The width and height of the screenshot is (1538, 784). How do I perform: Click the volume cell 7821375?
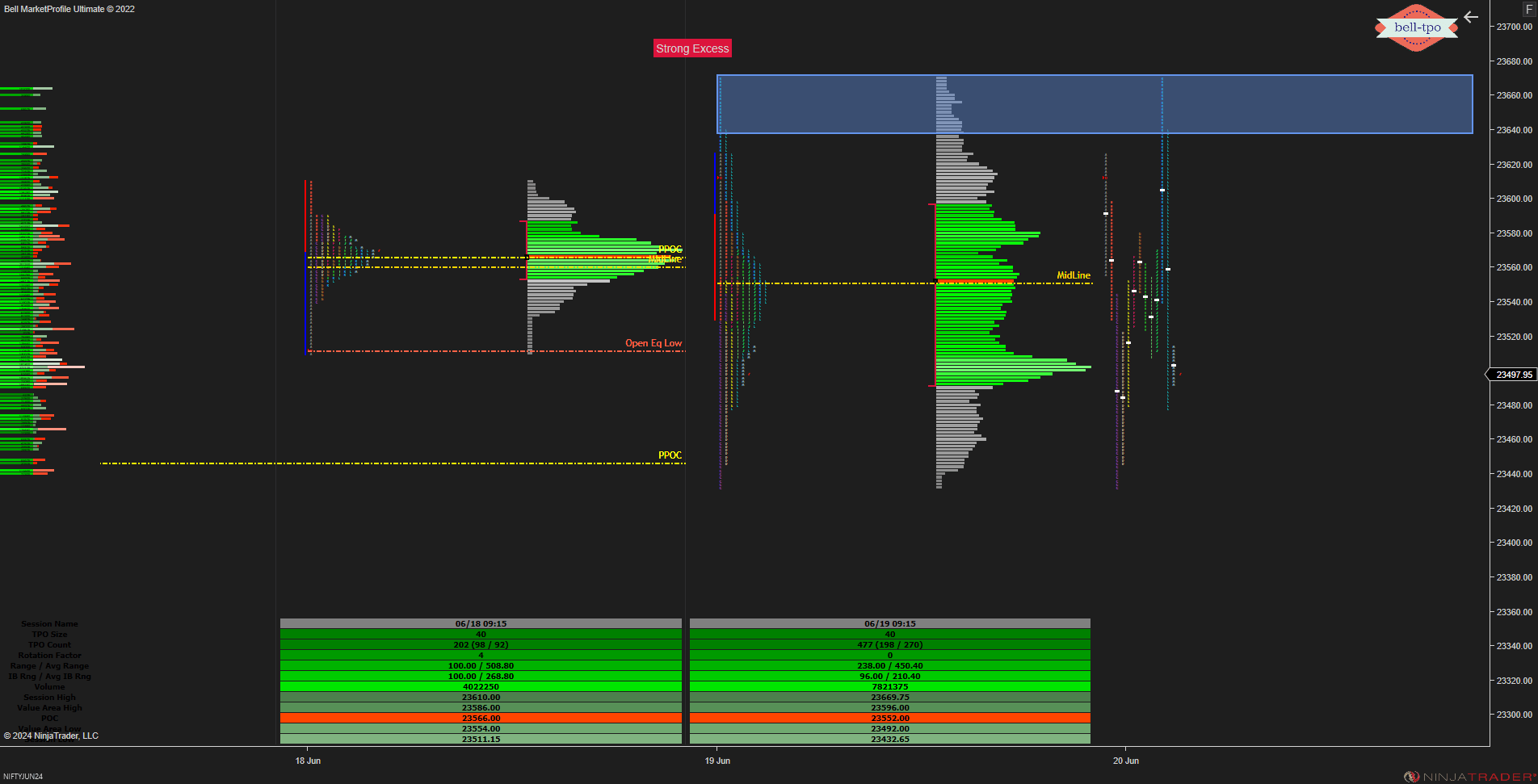[890, 686]
